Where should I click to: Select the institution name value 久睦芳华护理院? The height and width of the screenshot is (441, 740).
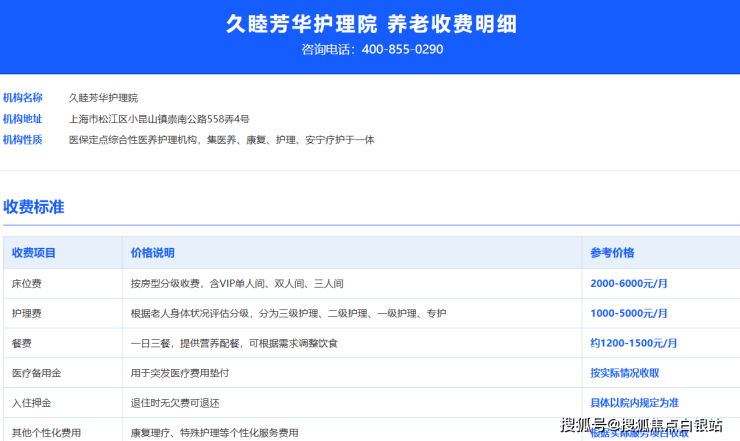click(x=103, y=98)
